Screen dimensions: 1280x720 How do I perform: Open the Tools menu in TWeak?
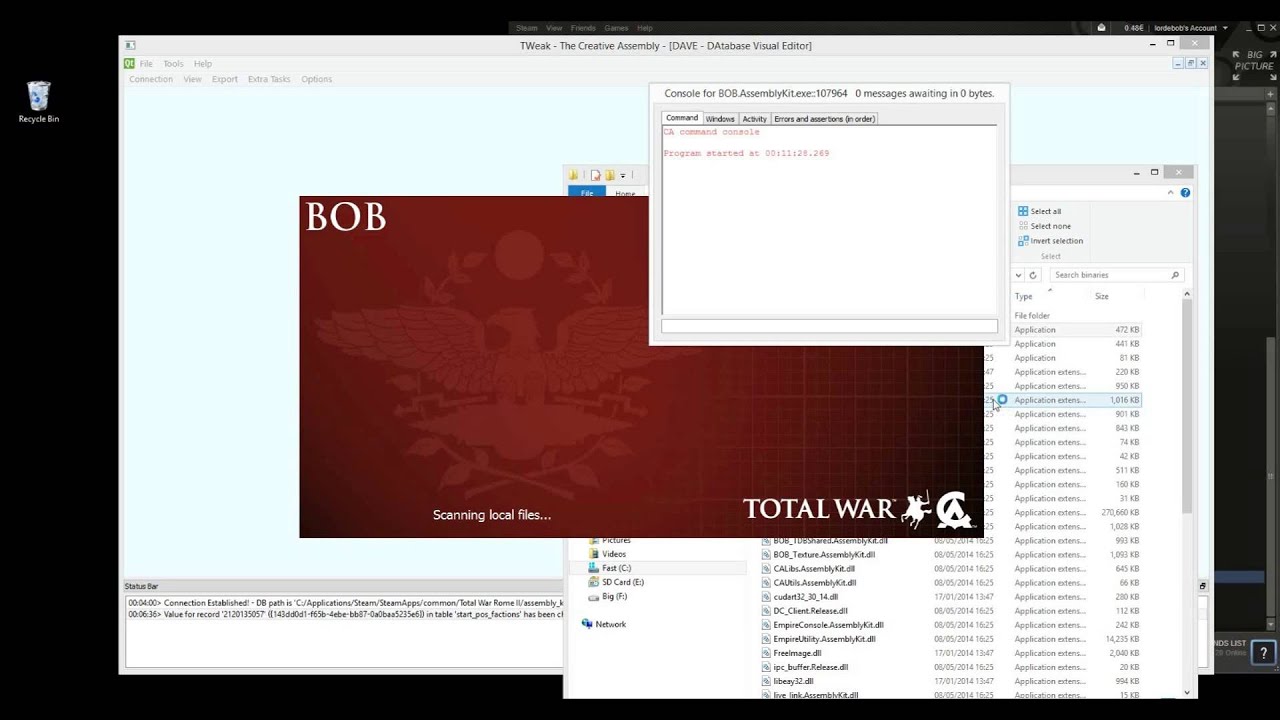point(173,64)
